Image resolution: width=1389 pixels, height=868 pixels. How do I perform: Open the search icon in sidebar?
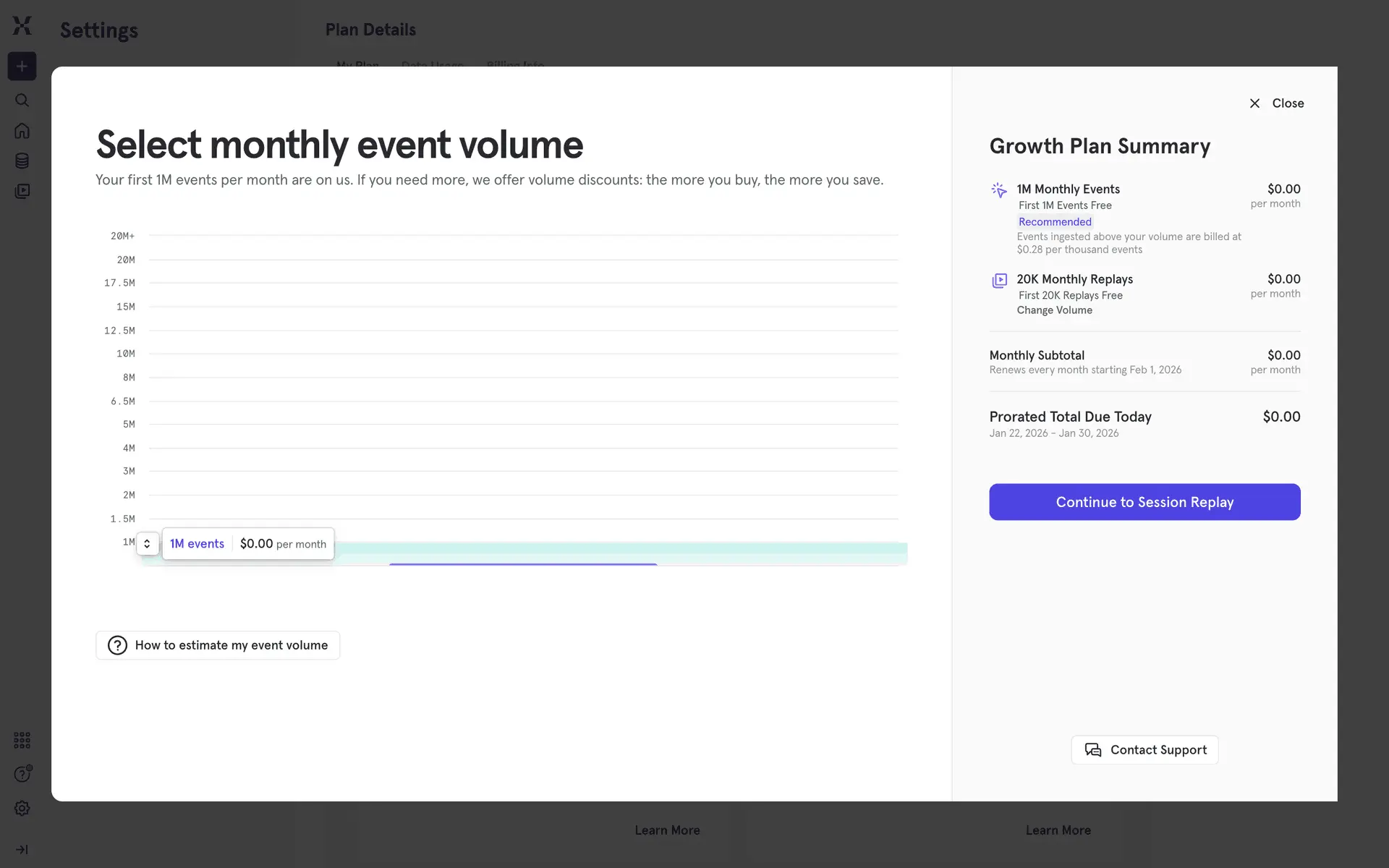click(x=22, y=100)
